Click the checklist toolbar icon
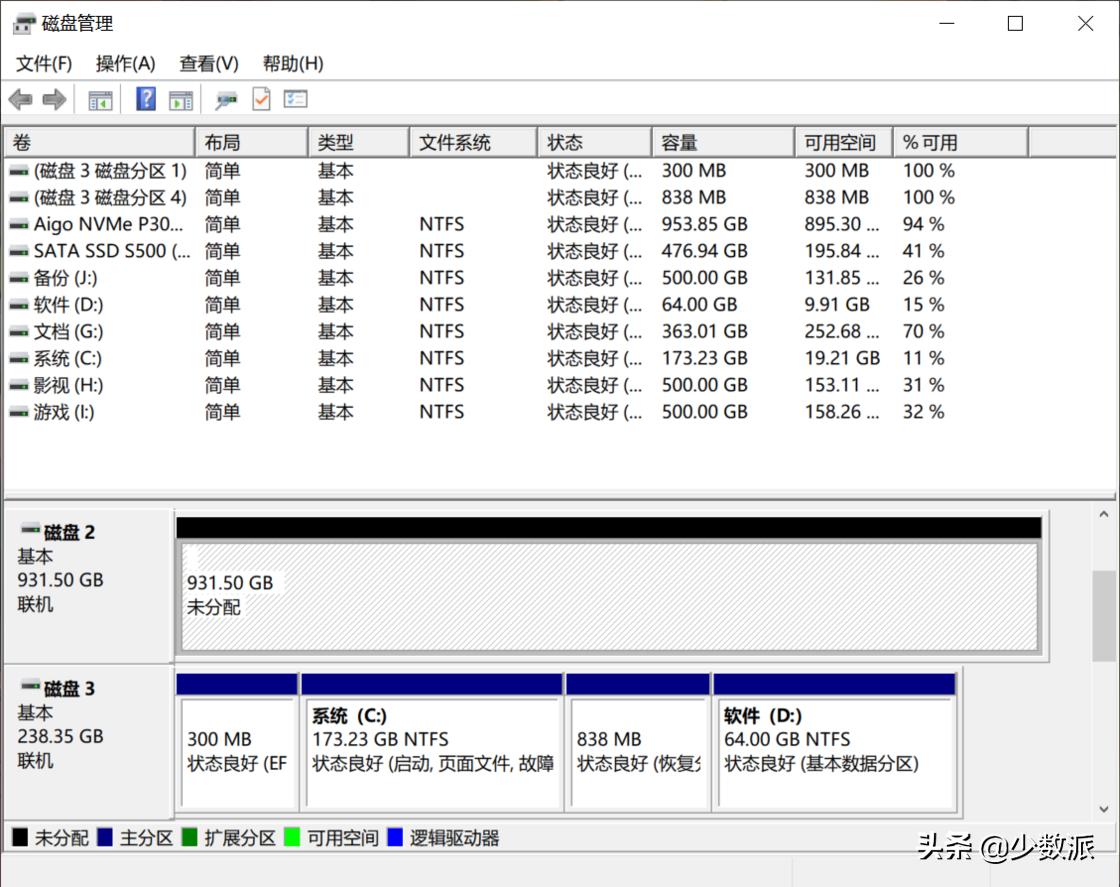Screen dimensions: 1120x887 tap(294, 99)
